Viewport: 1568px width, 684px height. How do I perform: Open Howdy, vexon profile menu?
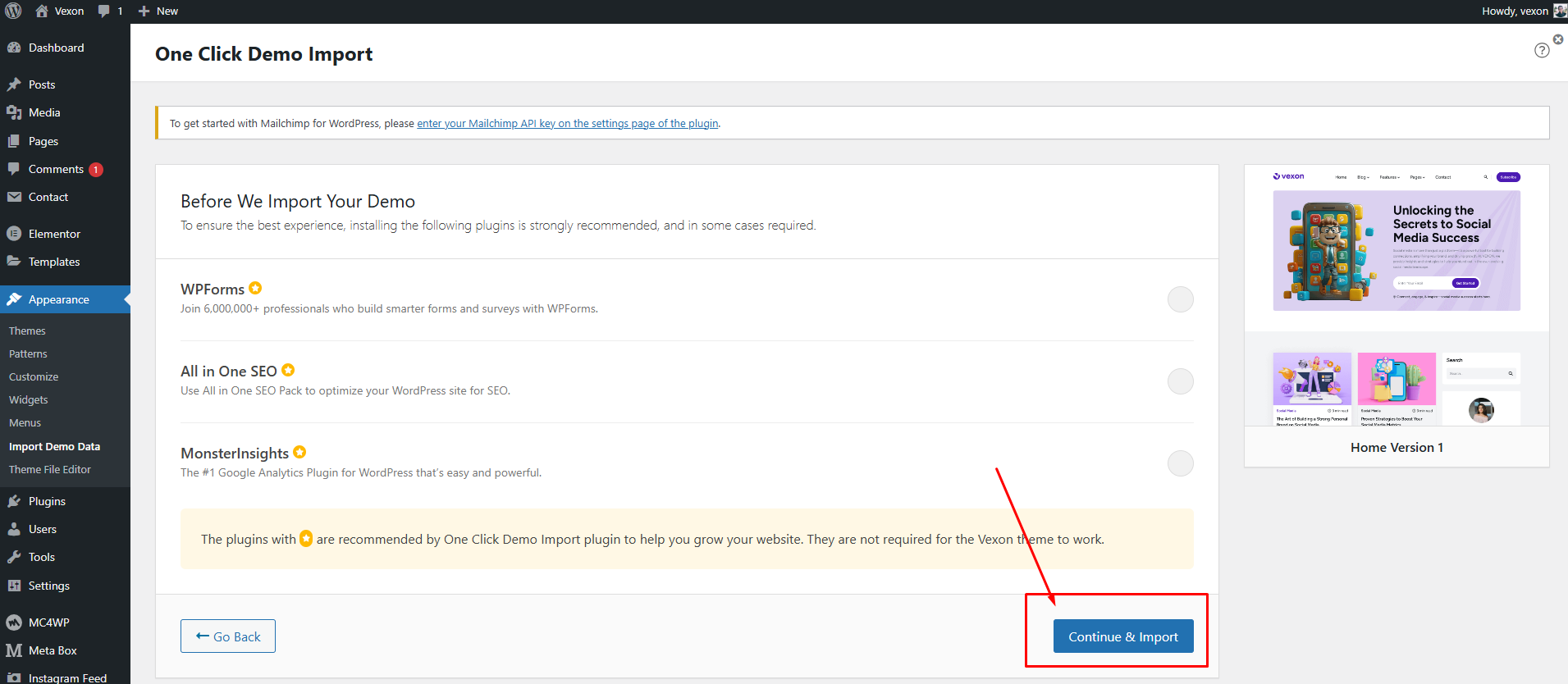1524,11
